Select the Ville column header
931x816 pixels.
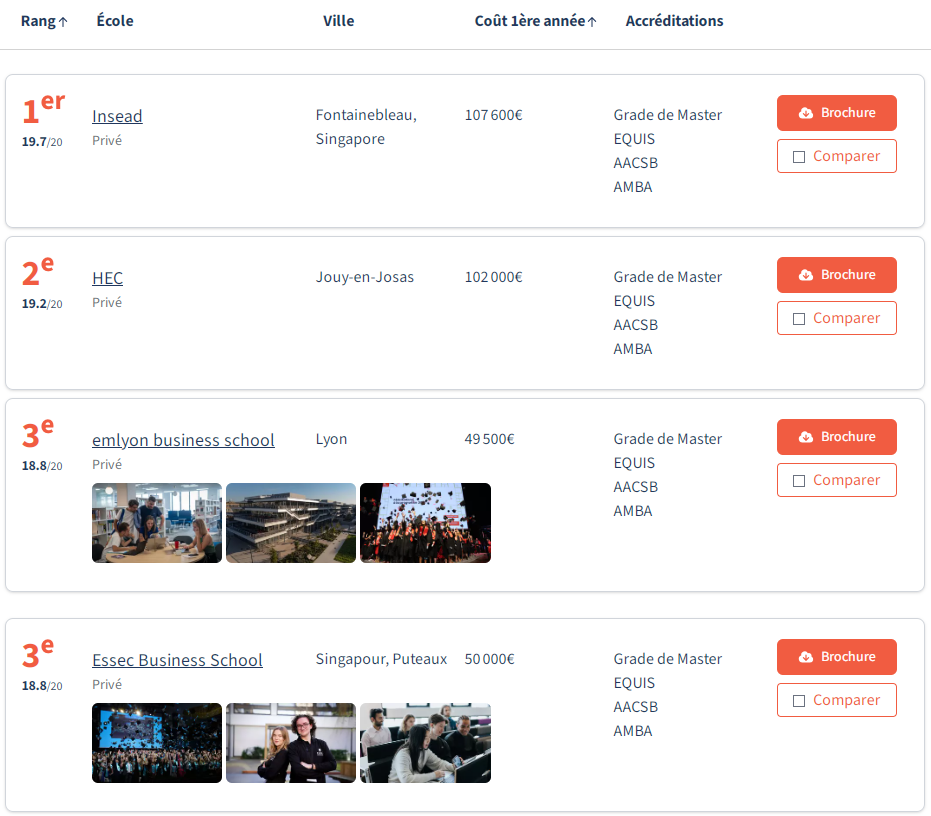tap(338, 21)
